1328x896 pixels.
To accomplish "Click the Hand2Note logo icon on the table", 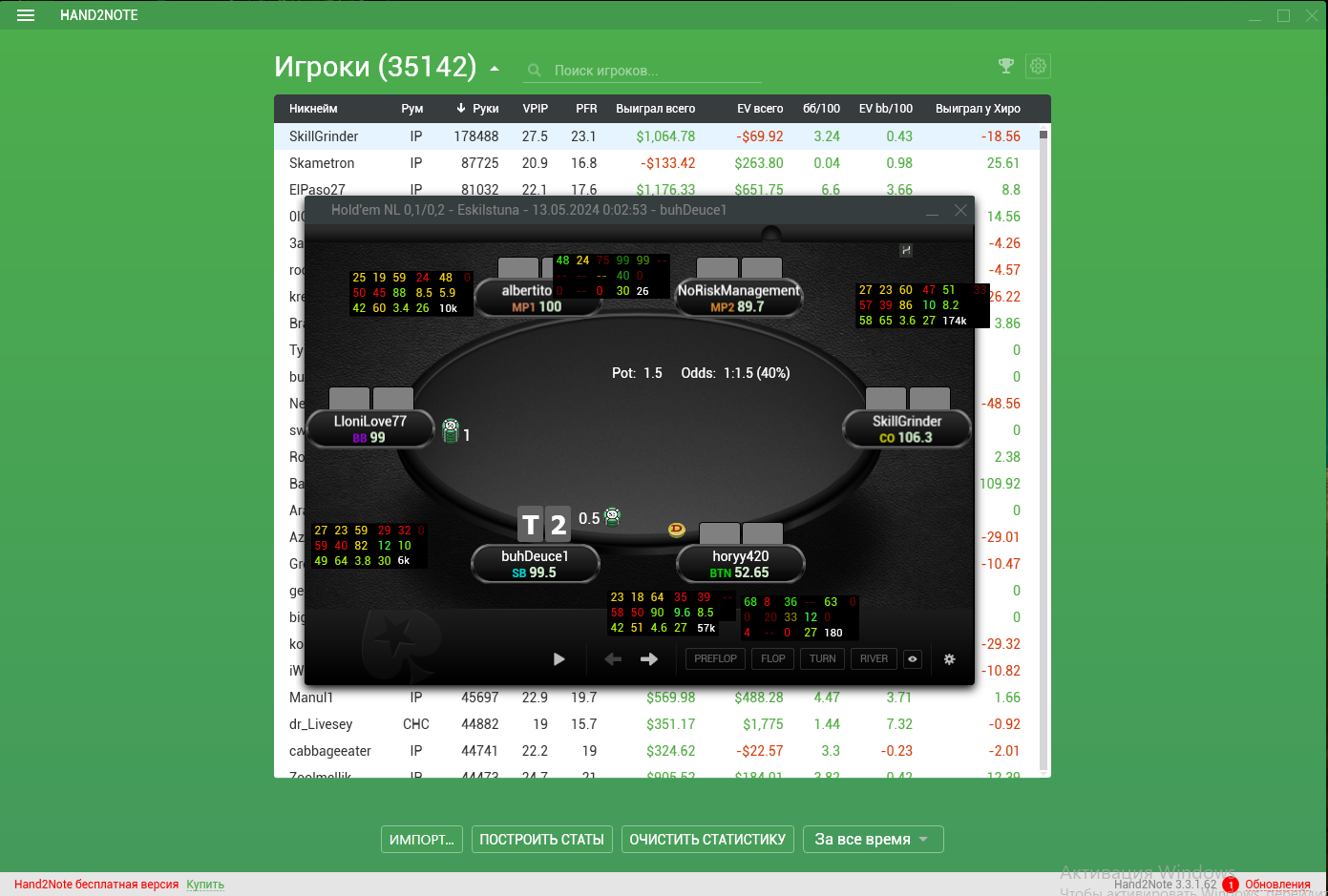I will tap(906, 250).
